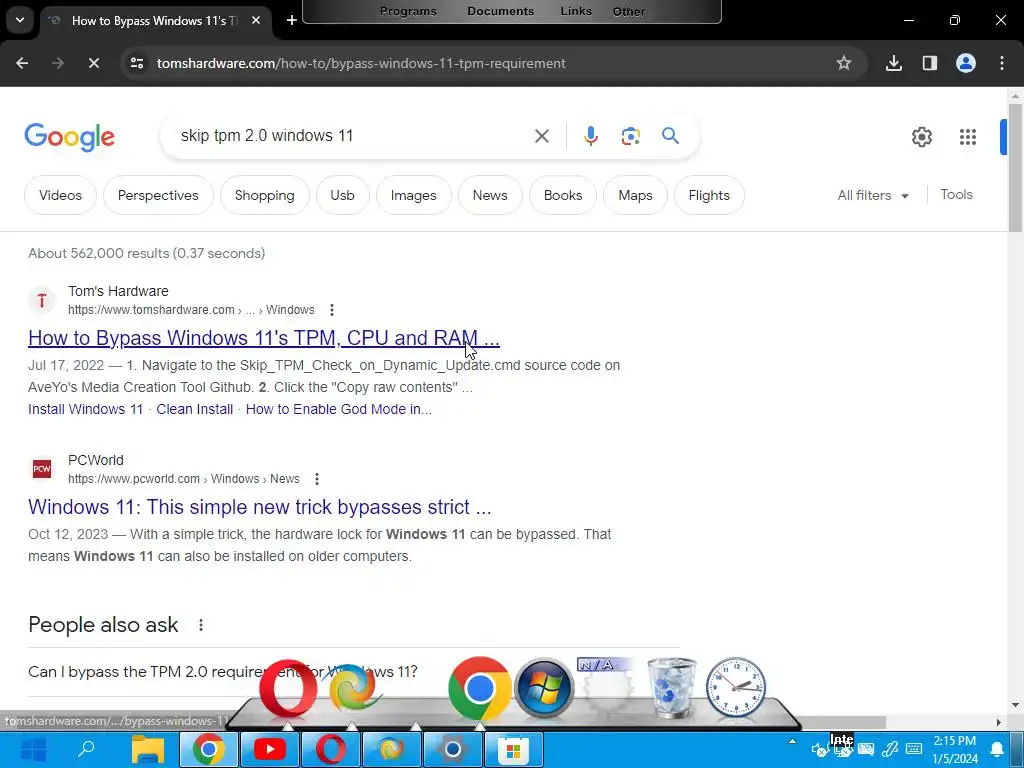Screen dimensions: 1024x768
Task: Filter results by Shopping
Action: click(264, 195)
